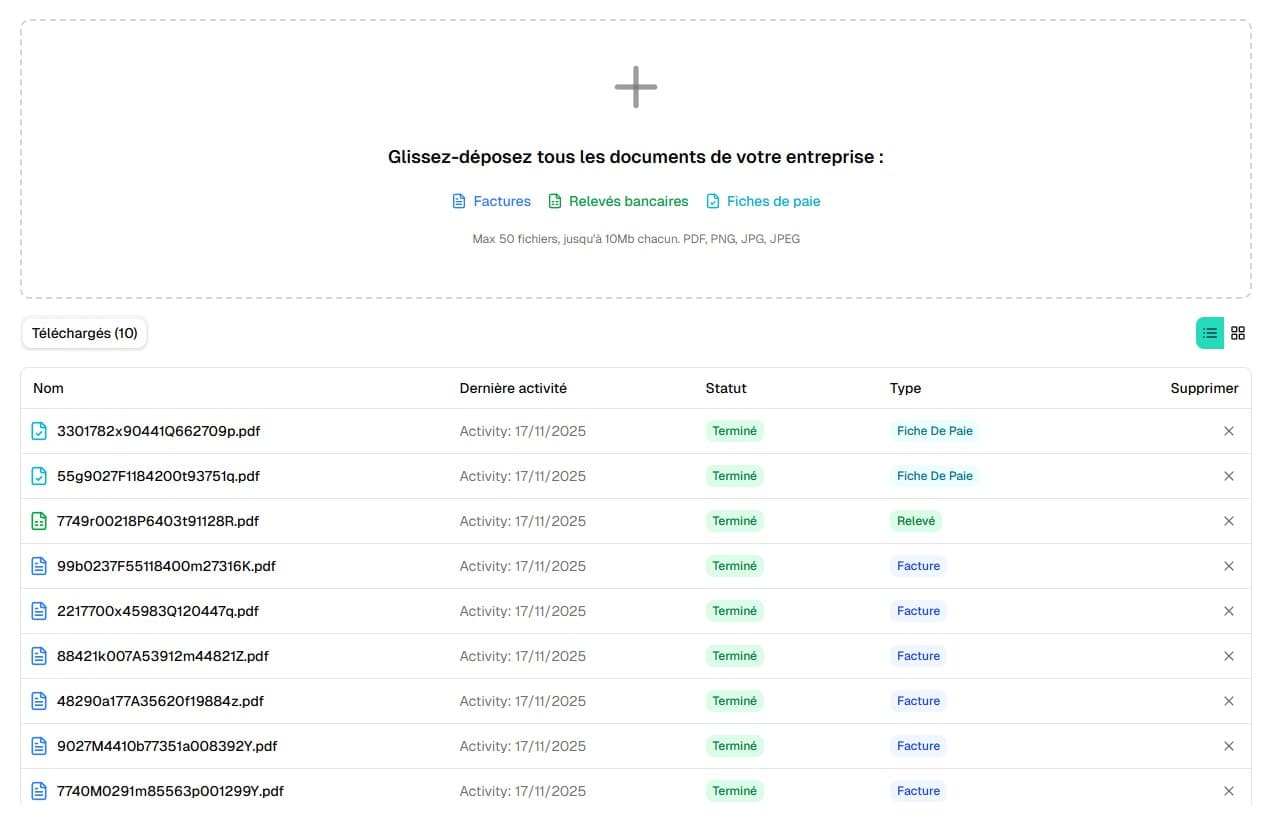
Task: Open the Factures link
Action: [502, 201]
